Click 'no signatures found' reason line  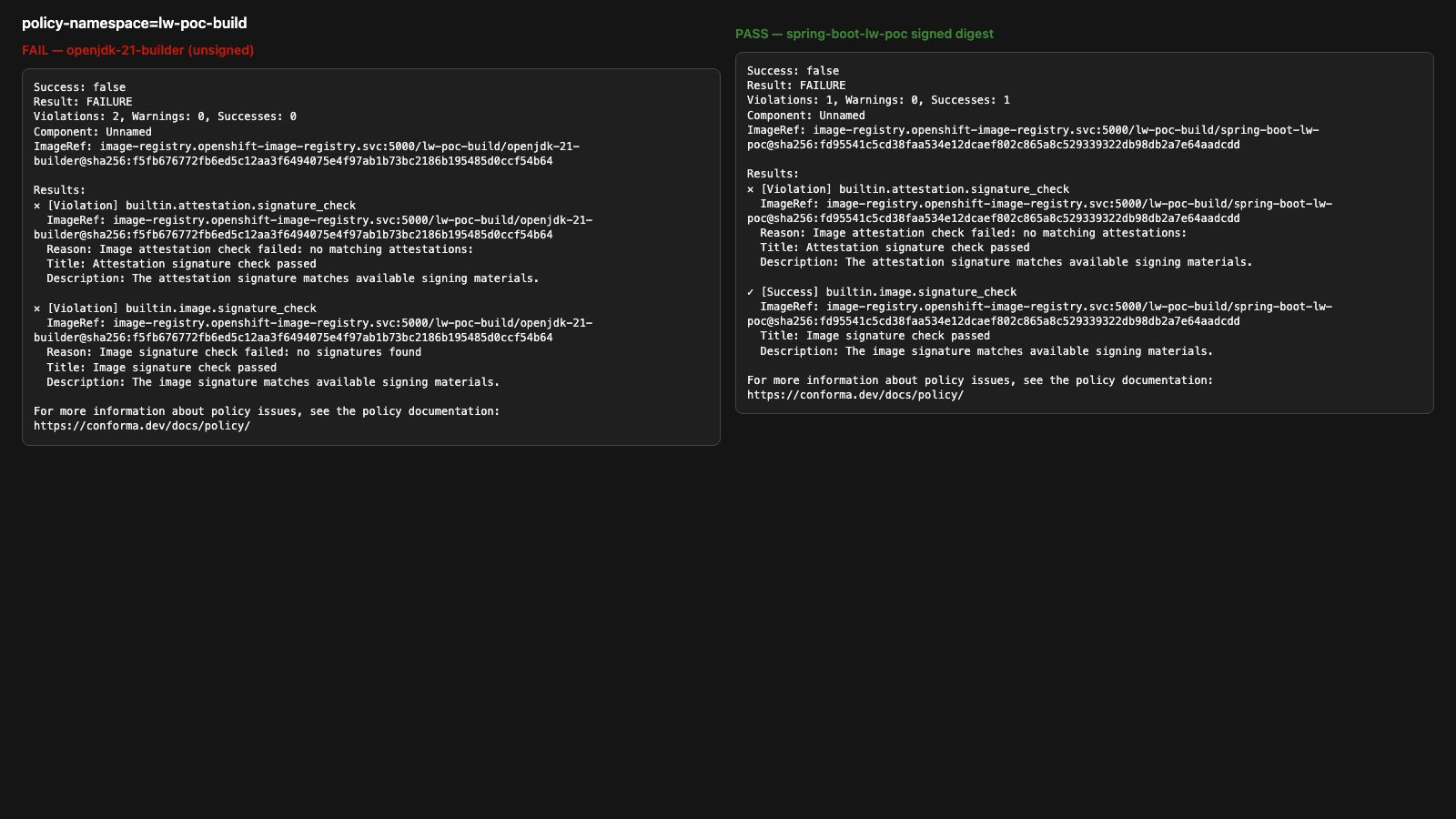(234, 352)
